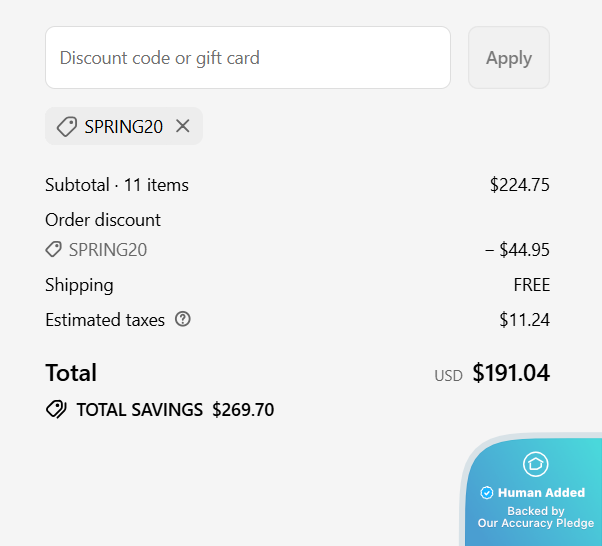
Task: Click the $269.70 total savings amount
Action: pyautogui.click(x=243, y=409)
